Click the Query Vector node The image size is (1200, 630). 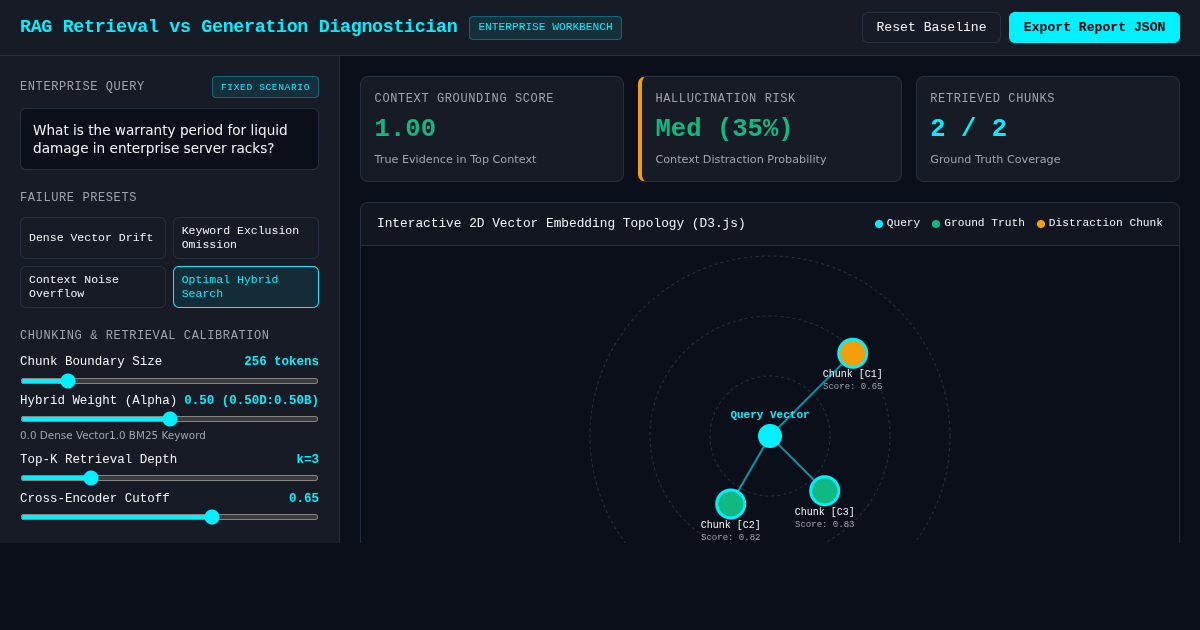click(770, 436)
